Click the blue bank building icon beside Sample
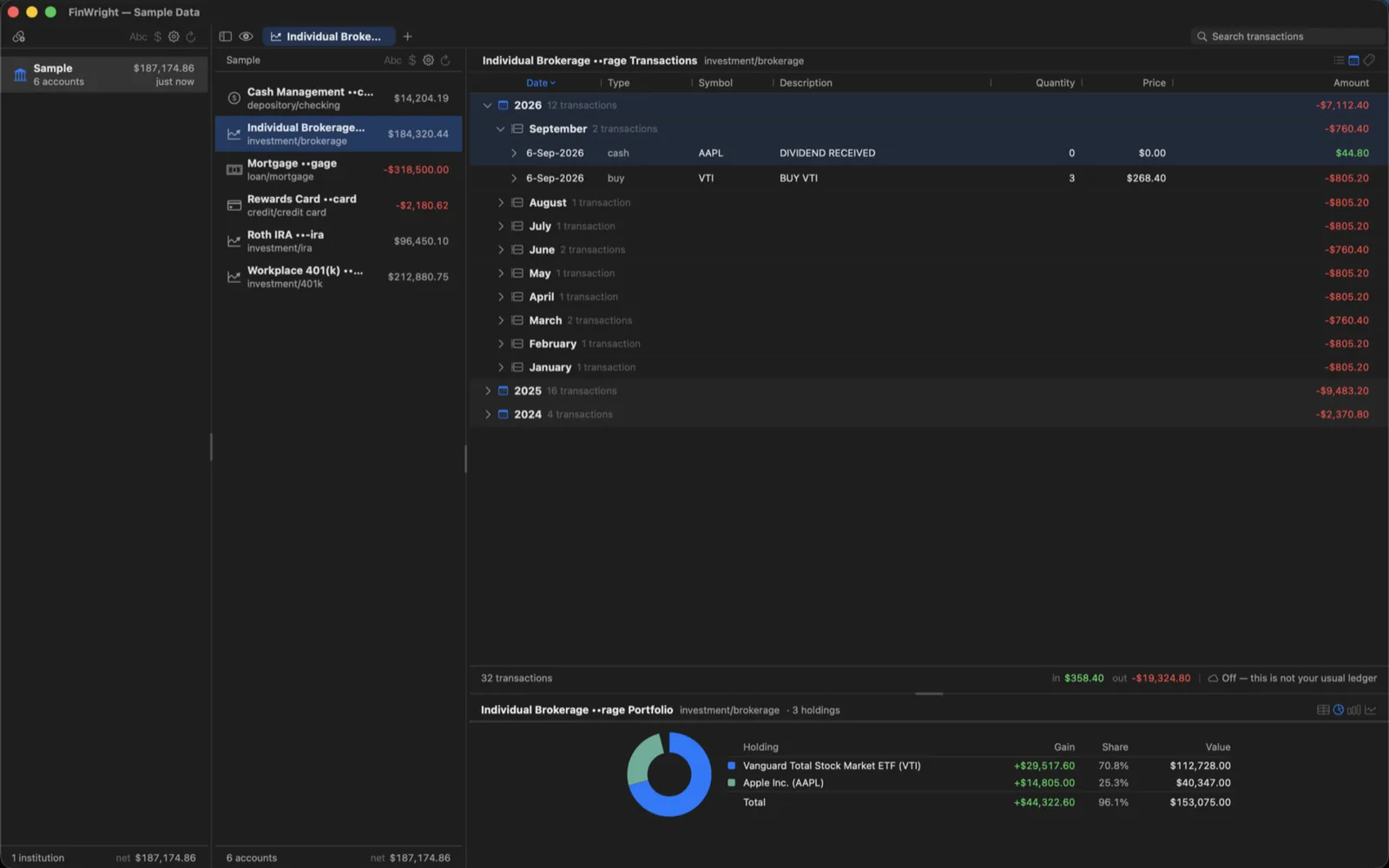Image resolution: width=1389 pixels, height=868 pixels. pyautogui.click(x=20, y=75)
